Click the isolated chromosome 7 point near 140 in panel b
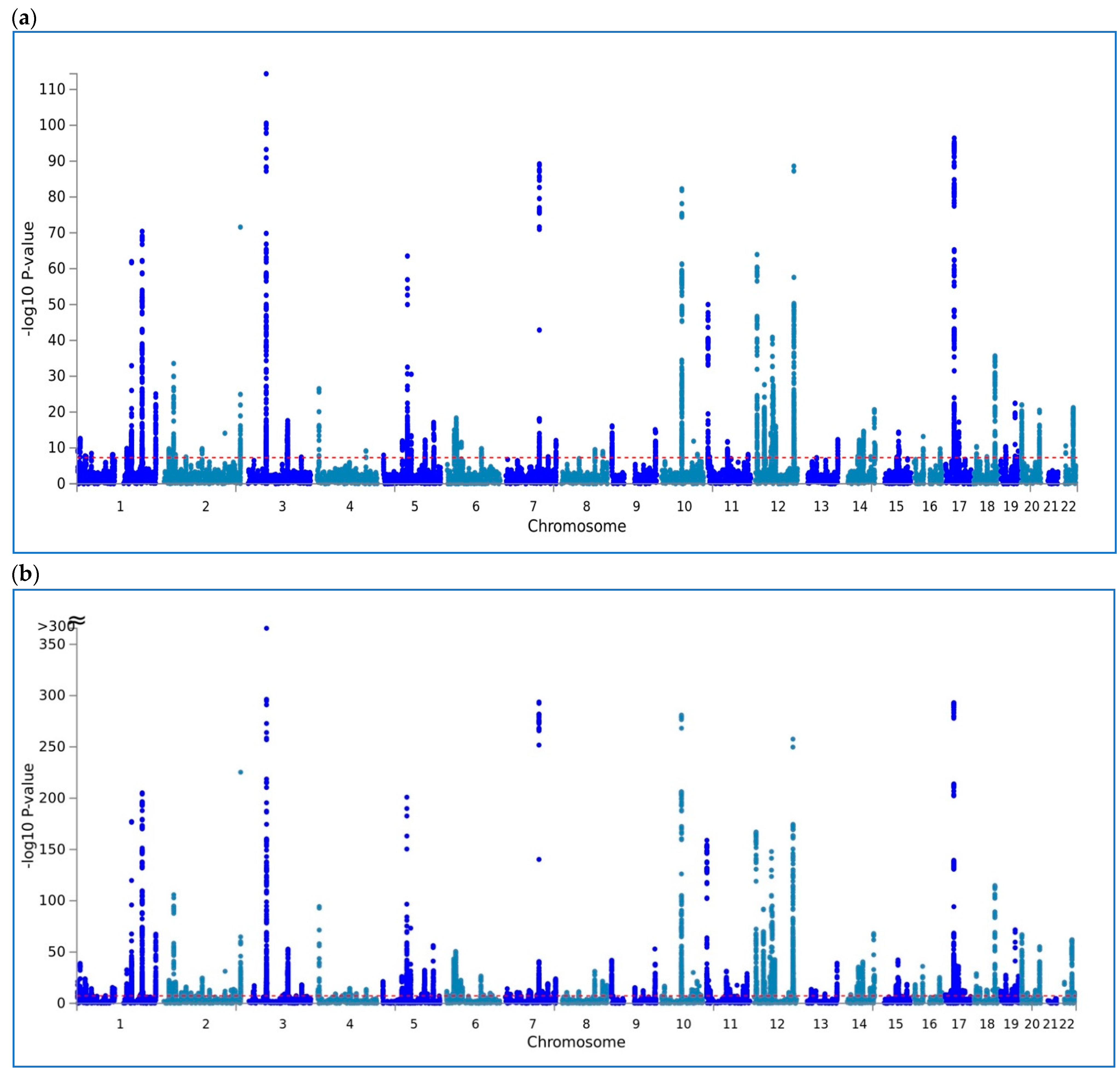 pos(539,859)
